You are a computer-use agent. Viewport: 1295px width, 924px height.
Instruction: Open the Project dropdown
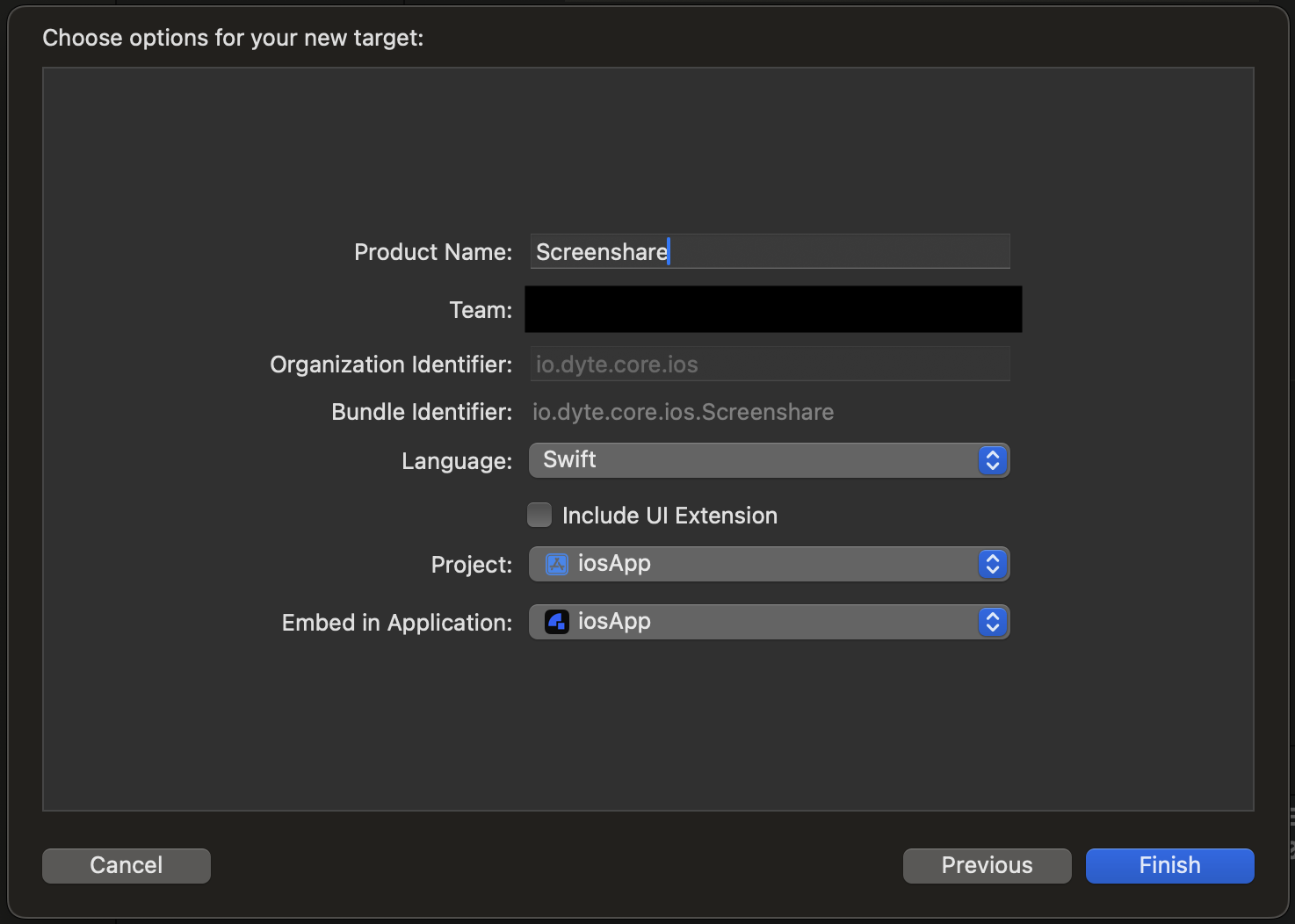(x=764, y=564)
